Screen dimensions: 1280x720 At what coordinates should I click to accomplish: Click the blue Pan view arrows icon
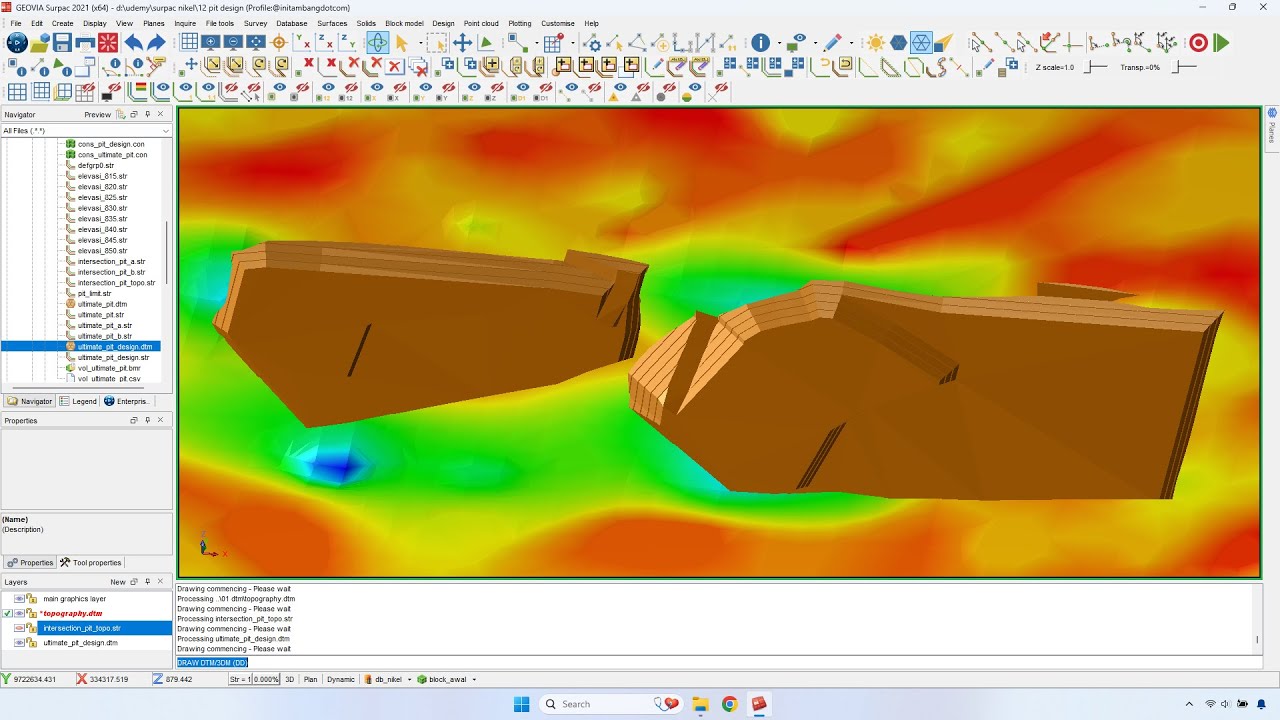(462, 42)
